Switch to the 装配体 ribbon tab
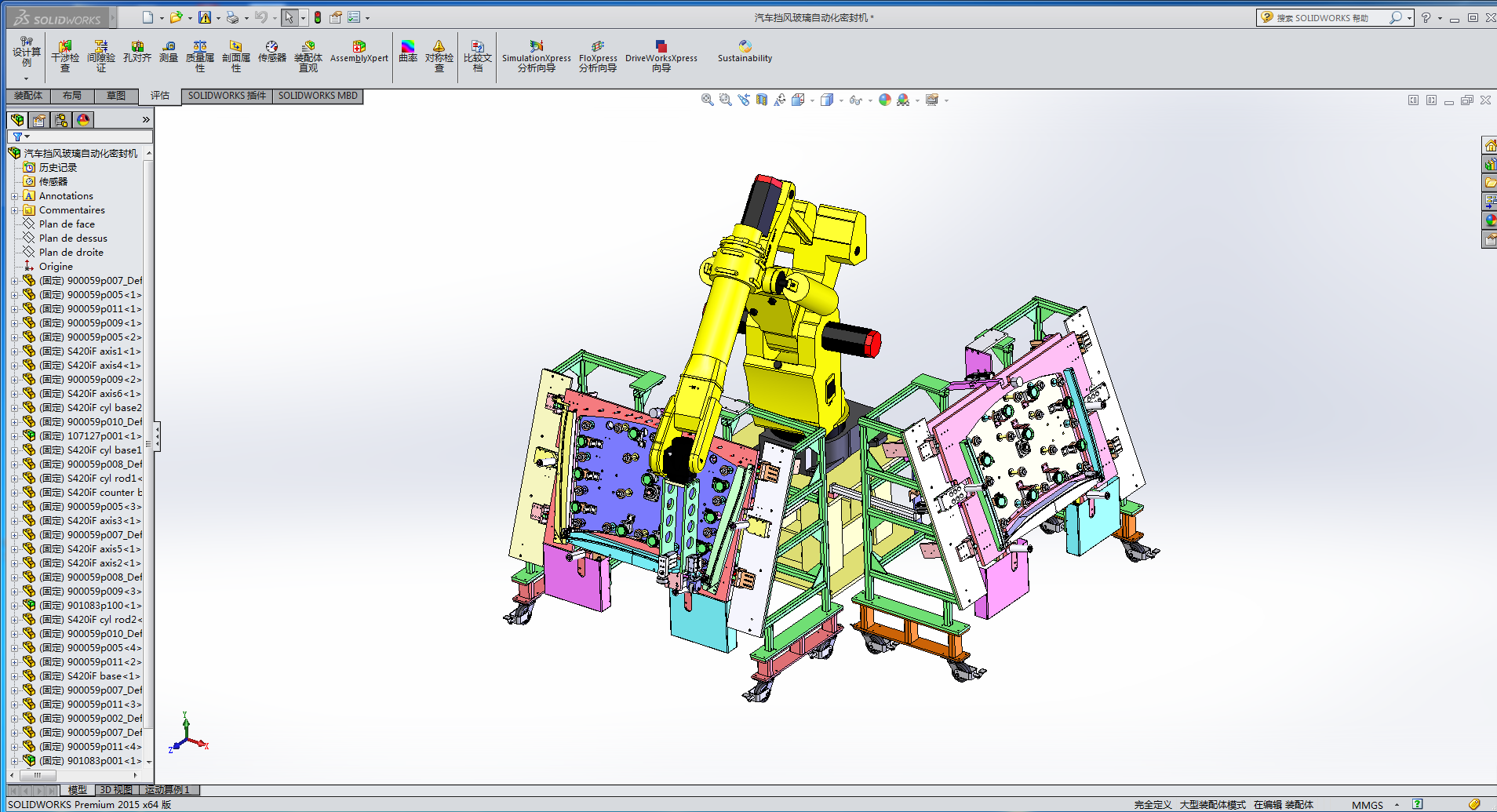This screenshot has width=1497, height=812. 28,96
